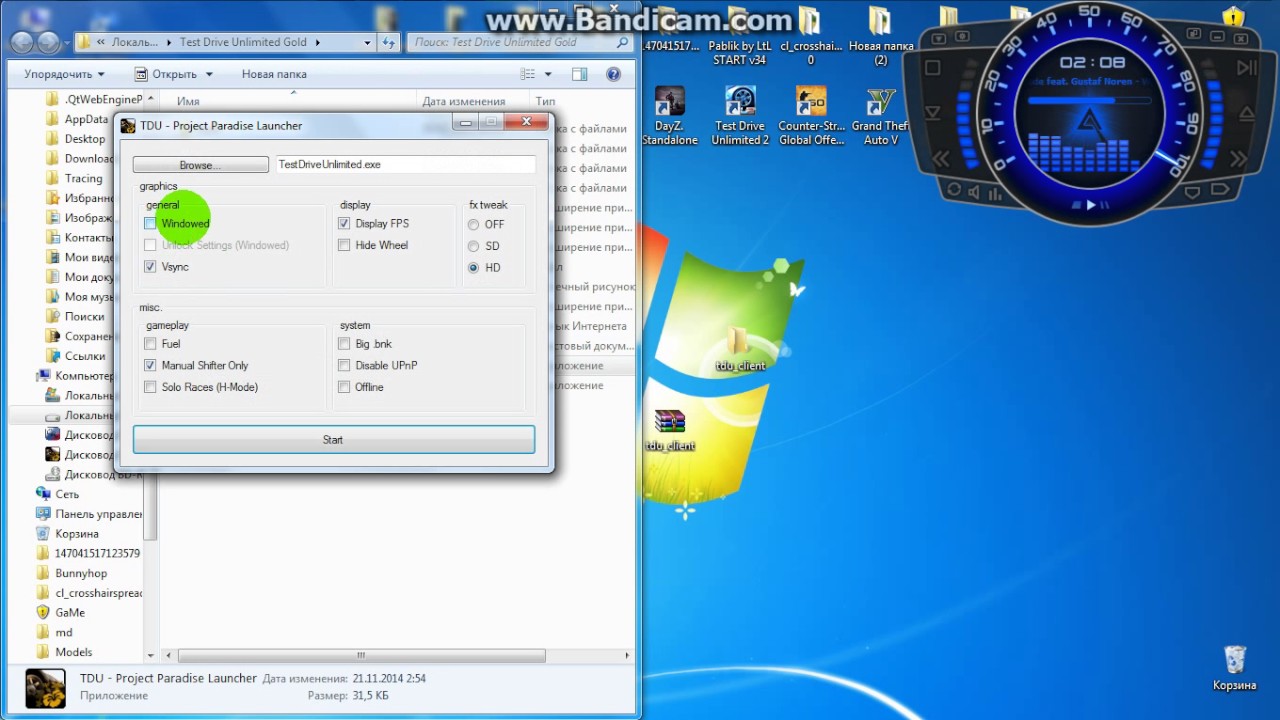Click the Browse... button in launcher
Viewport: 1280px width, 720px height.
[x=200, y=165]
